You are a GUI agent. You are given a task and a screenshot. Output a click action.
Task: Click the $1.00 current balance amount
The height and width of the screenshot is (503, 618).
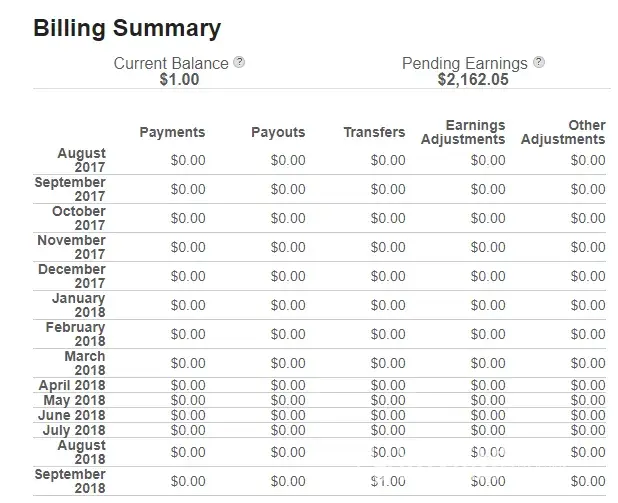click(x=179, y=79)
